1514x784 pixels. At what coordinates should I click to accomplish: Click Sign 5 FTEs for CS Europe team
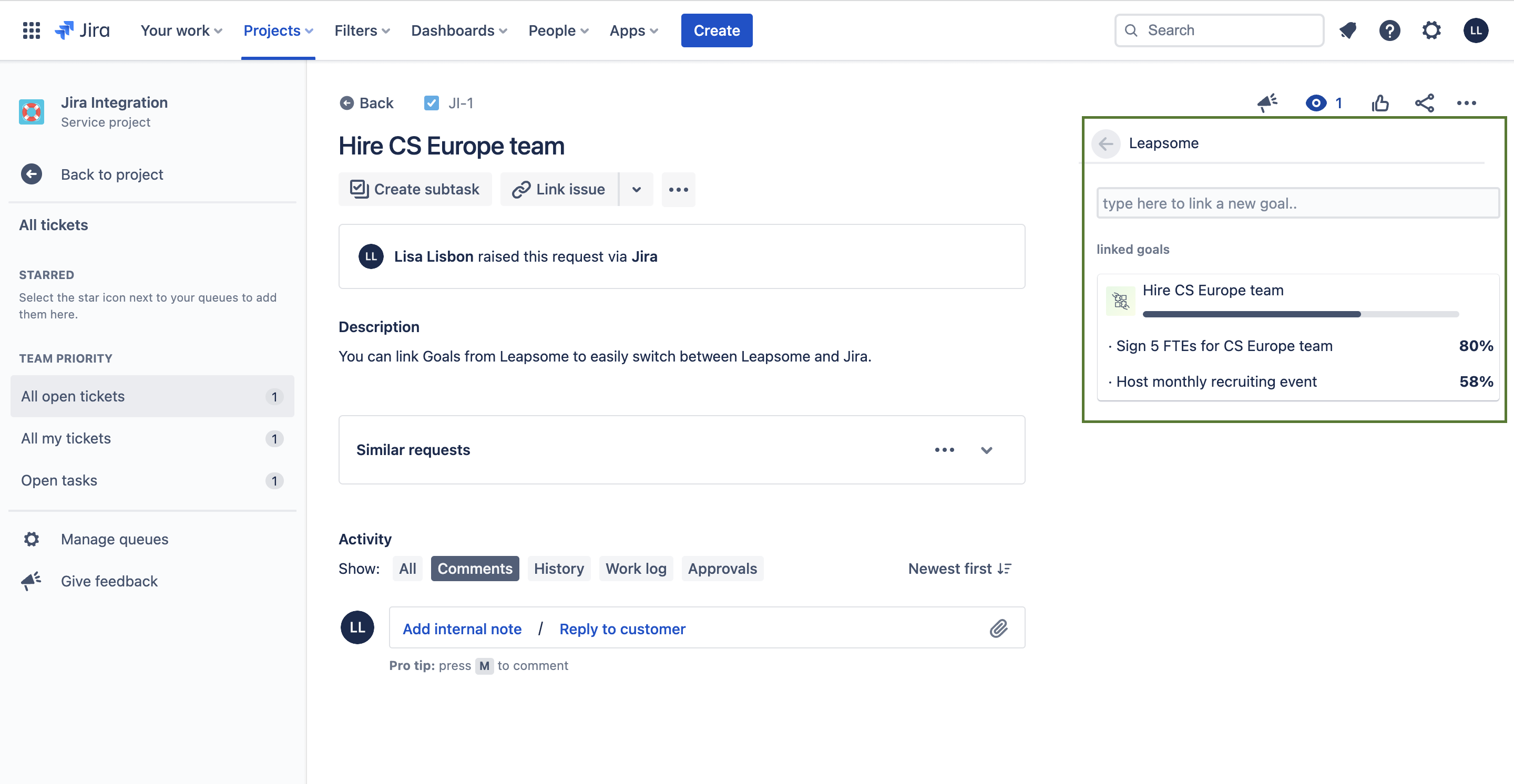1224,346
